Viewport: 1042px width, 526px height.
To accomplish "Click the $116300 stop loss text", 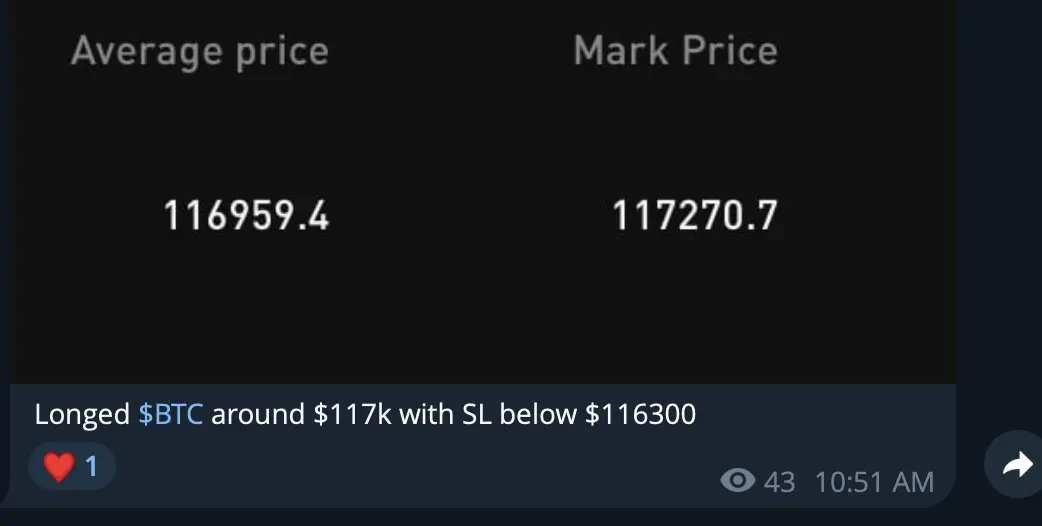I will [641, 414].
